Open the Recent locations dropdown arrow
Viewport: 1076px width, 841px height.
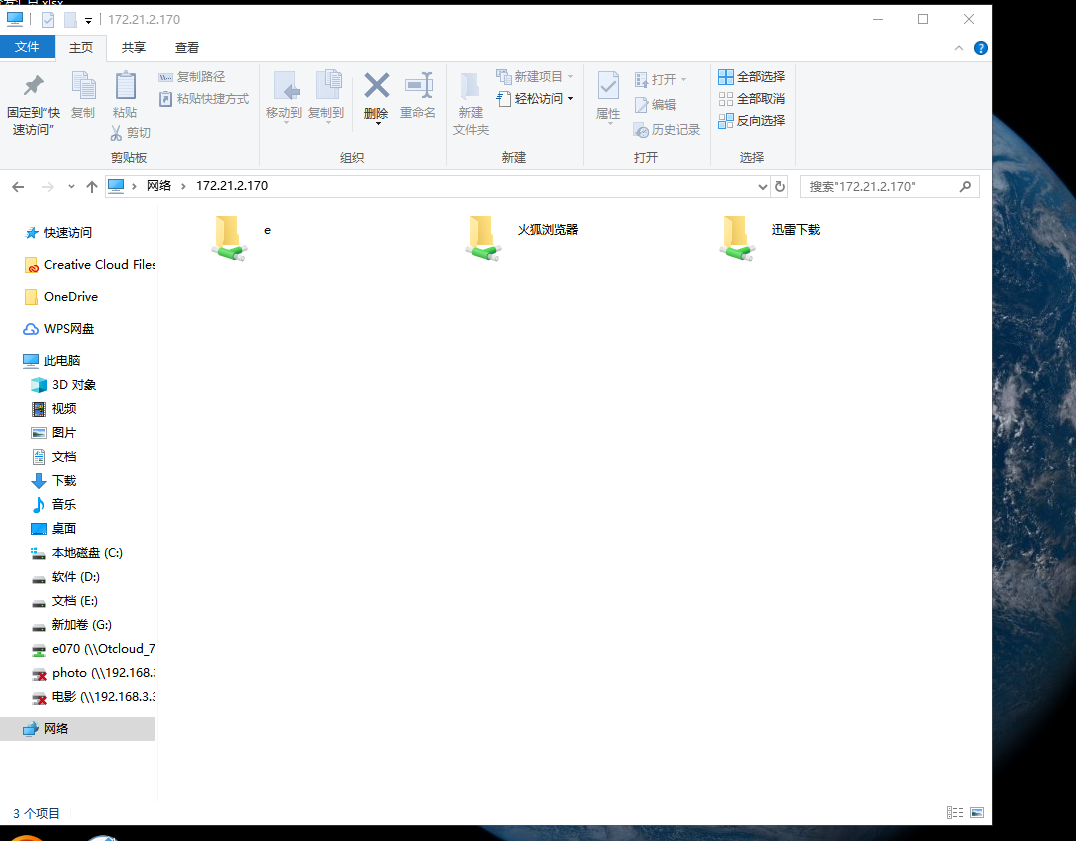tap(71, 187)
